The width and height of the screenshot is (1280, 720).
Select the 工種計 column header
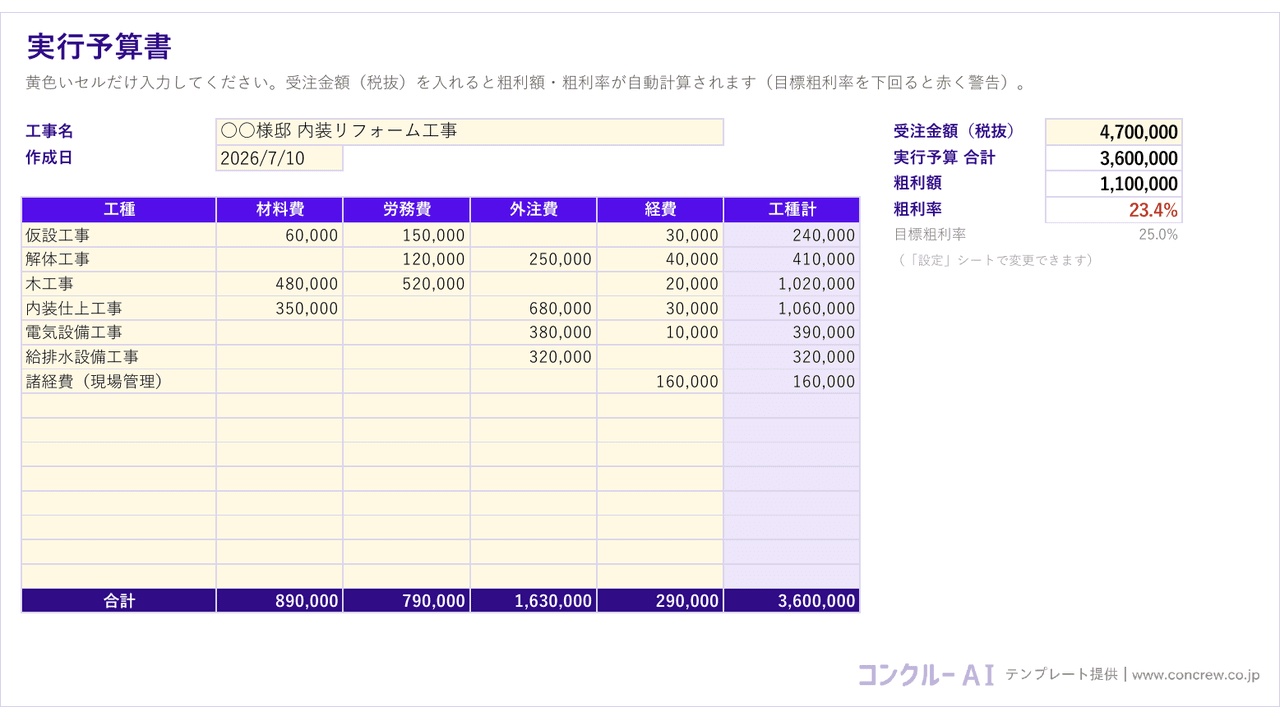tap(792, 210)
